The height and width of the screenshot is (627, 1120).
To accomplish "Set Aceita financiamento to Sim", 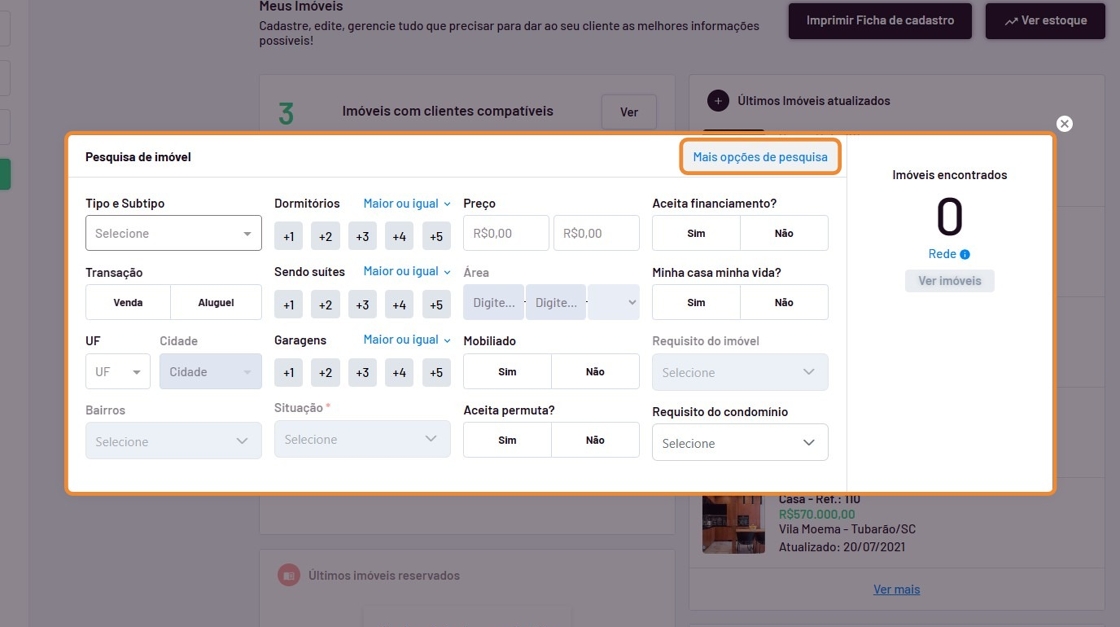I will tap(696, 233).
